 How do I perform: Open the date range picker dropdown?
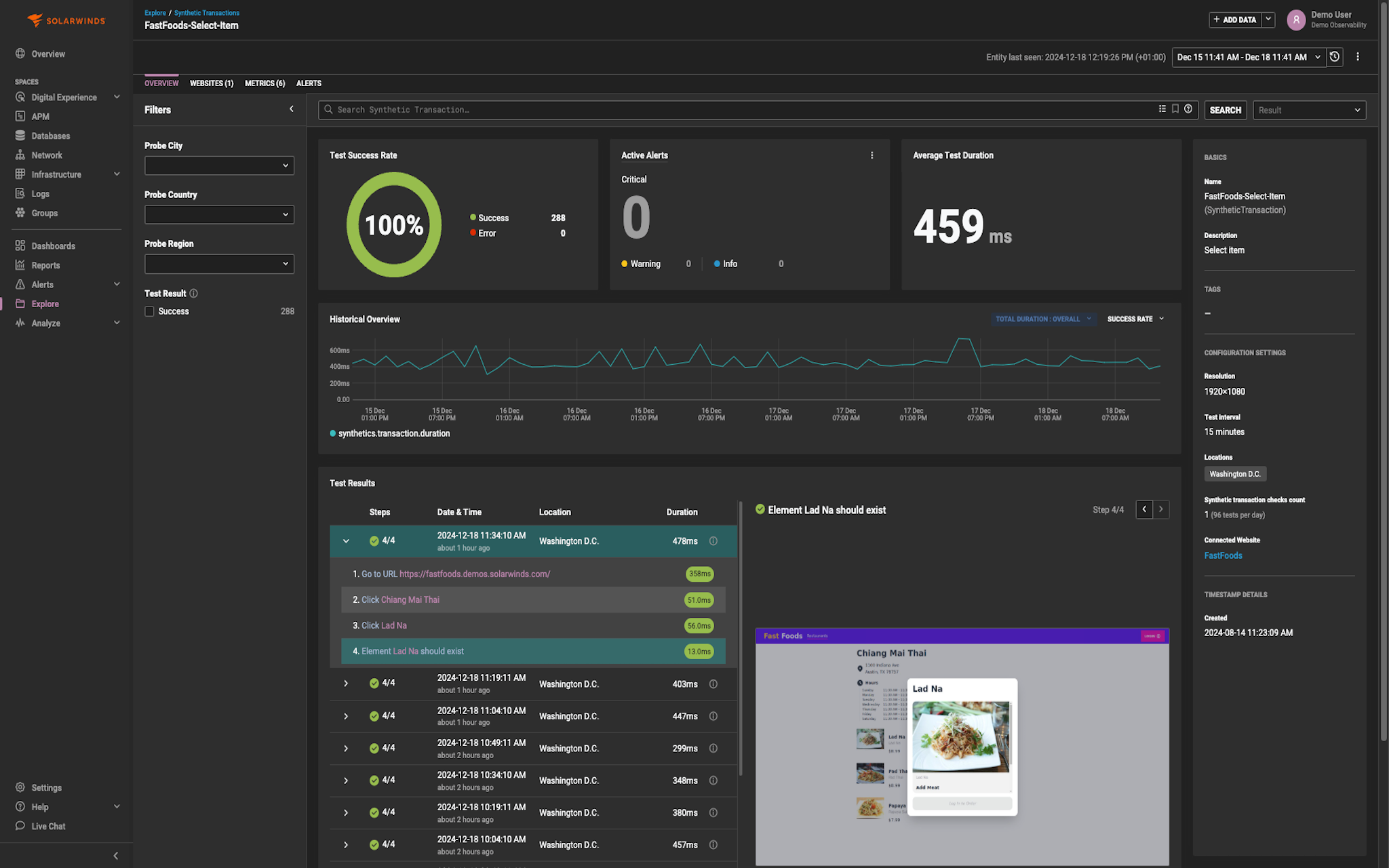[x=1249, y=57]
